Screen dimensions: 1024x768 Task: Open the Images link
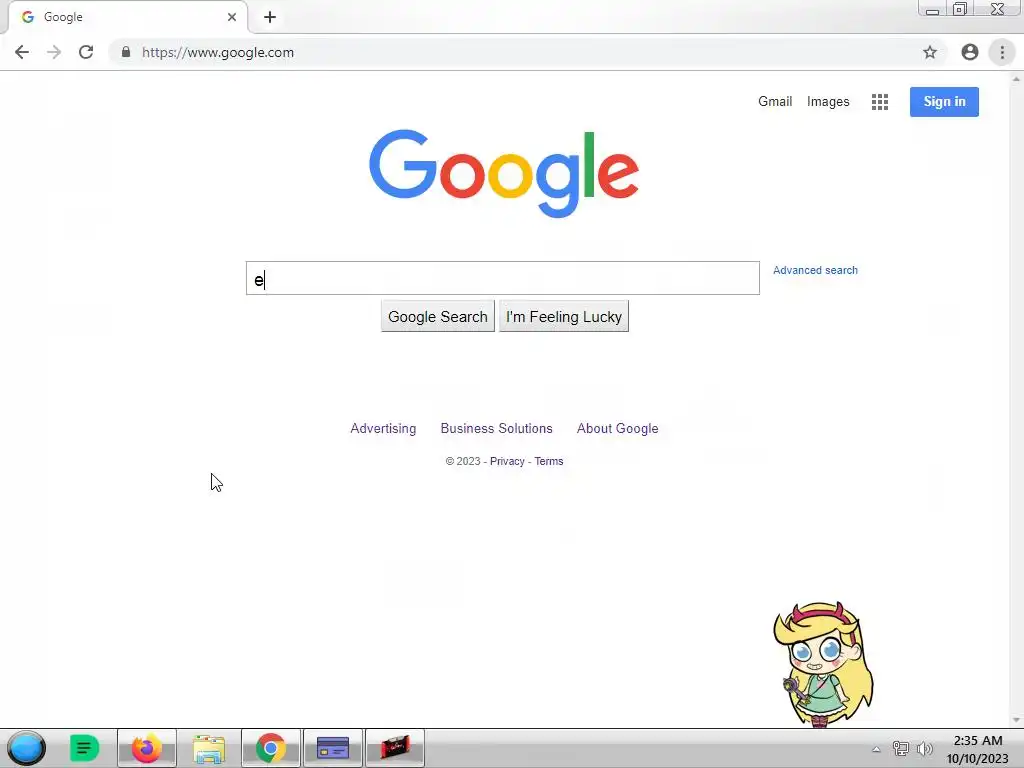828,102
